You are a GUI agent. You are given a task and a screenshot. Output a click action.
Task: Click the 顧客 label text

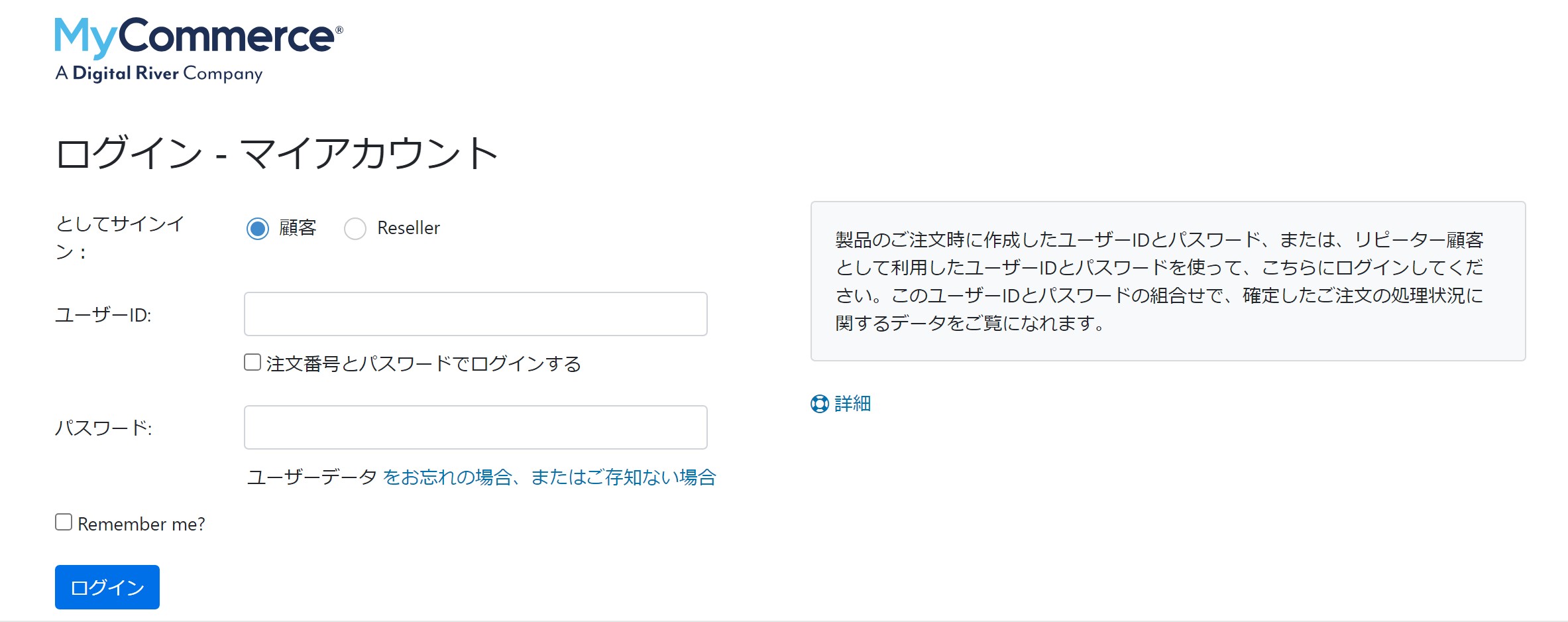point(298,228)
